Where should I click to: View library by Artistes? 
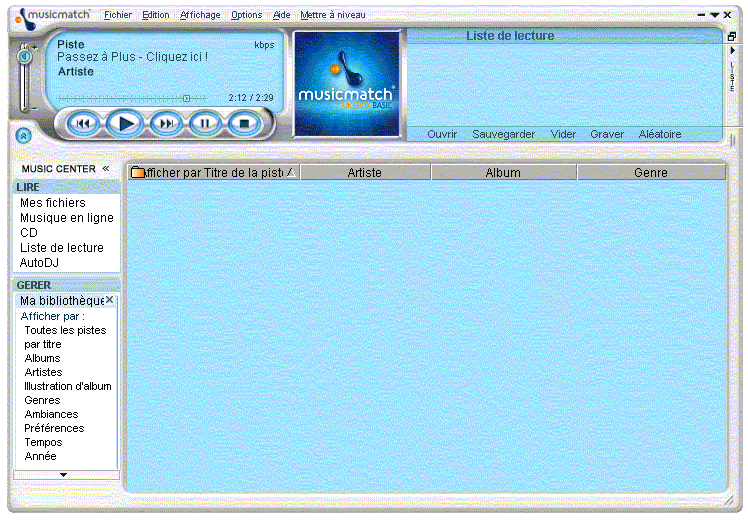pyautogui.click(x=43, y=372)
